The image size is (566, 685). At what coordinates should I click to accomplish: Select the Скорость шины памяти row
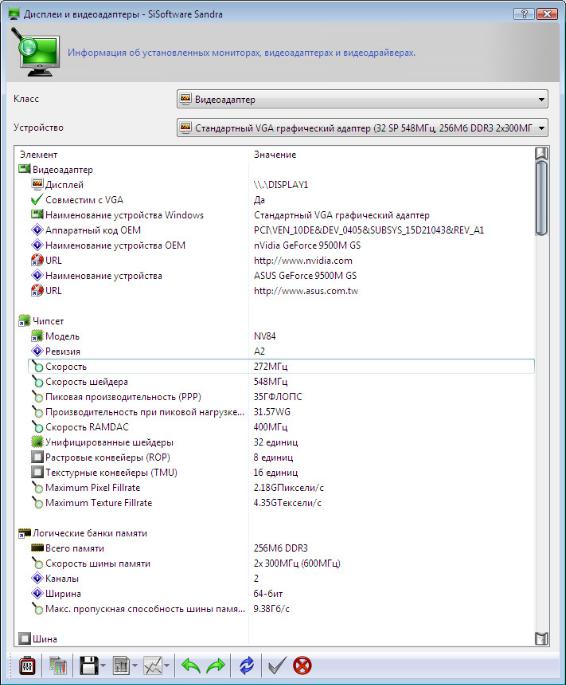tap(282, 564)
